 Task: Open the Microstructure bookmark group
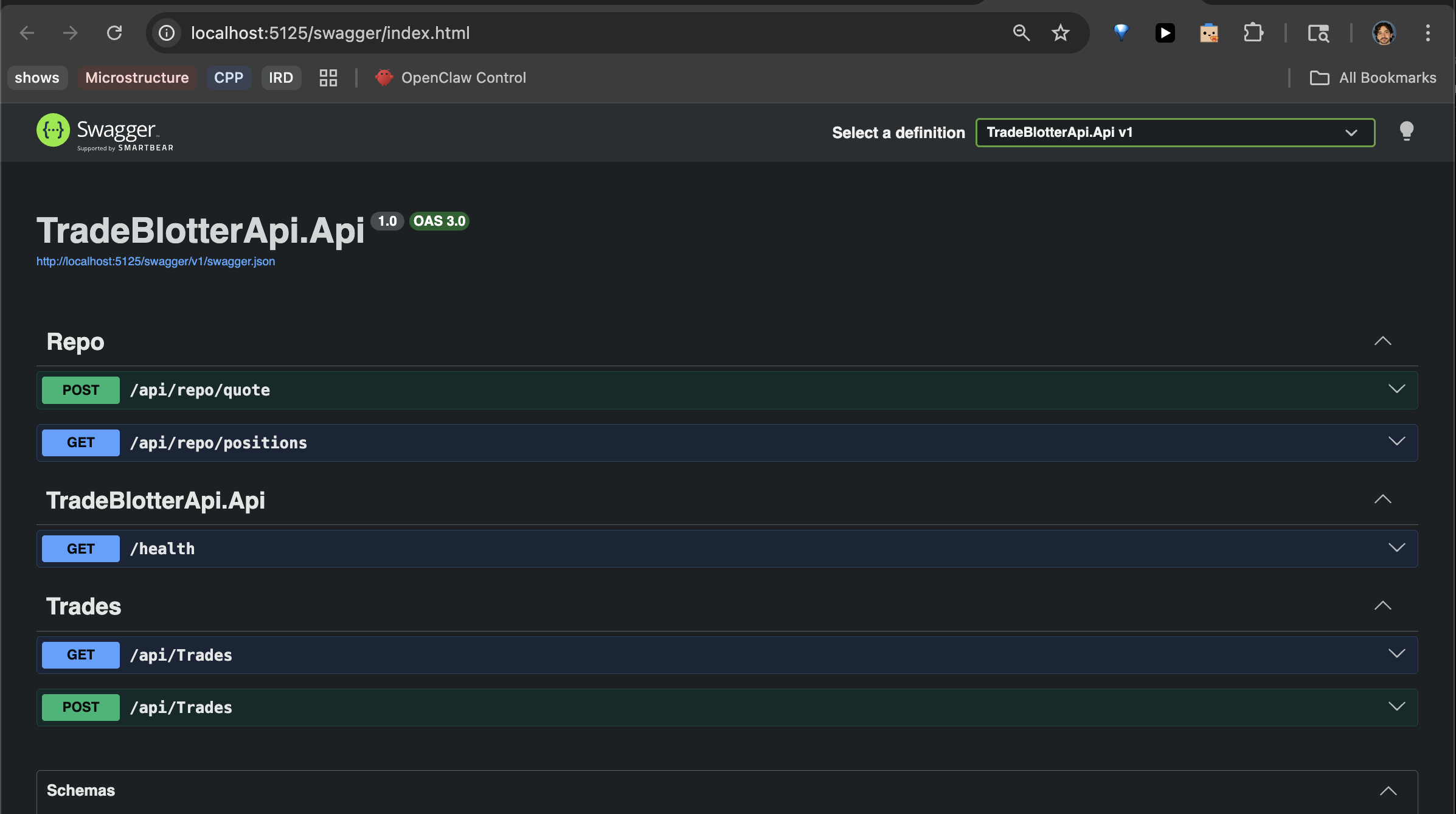tap(137, 78)
